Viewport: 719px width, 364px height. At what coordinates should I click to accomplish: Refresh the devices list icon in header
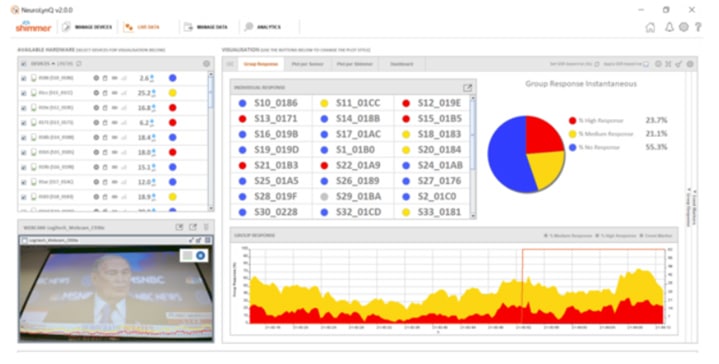(79, 64)
